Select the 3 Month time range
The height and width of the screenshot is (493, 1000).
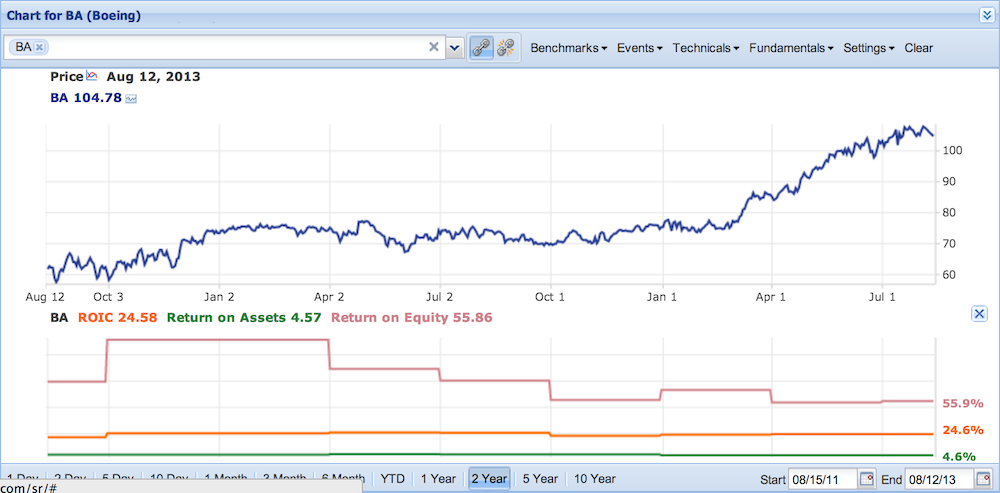pyautogui.click(x=284, y=478)
